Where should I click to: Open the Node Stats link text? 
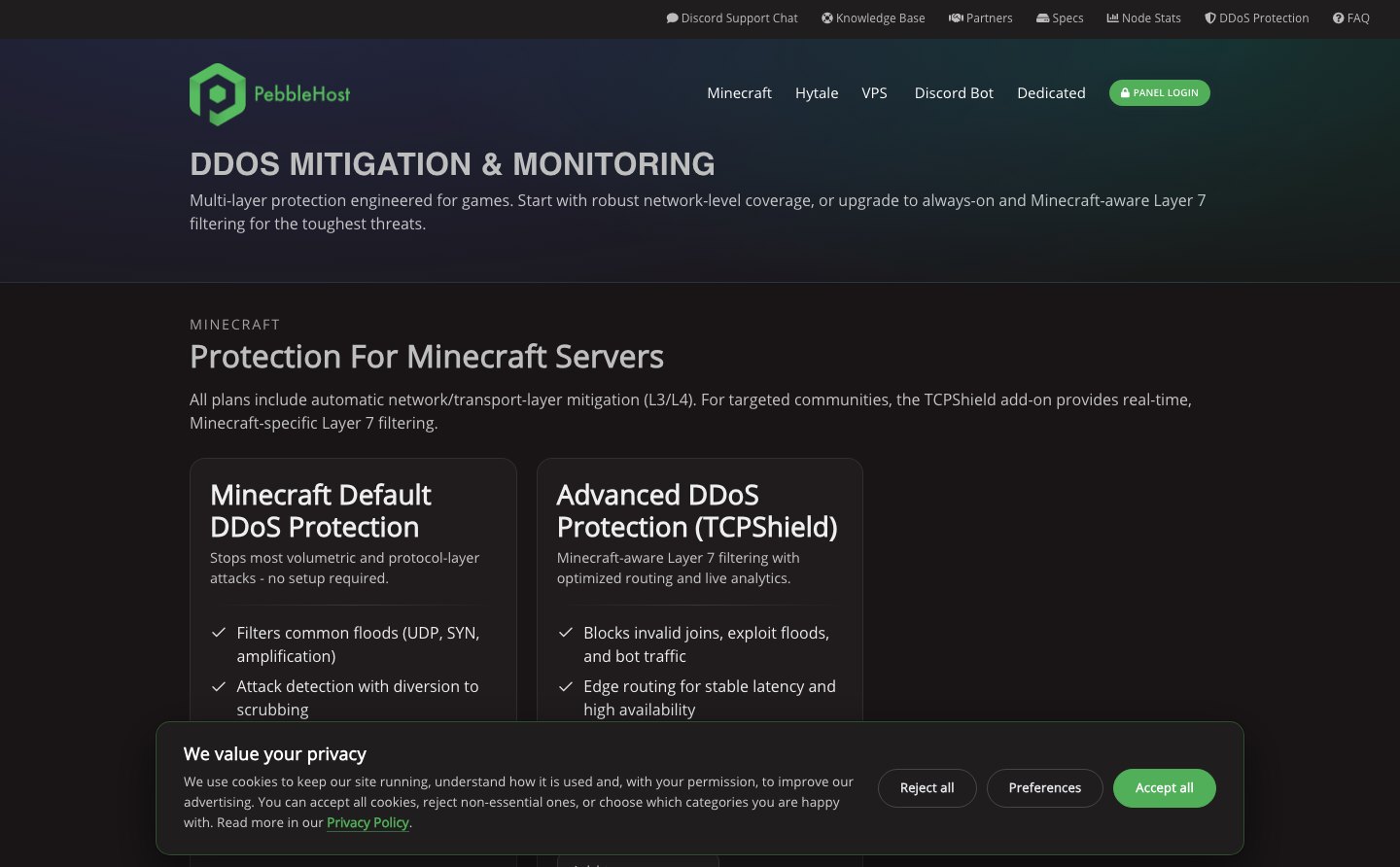[x=1151, y=18]
